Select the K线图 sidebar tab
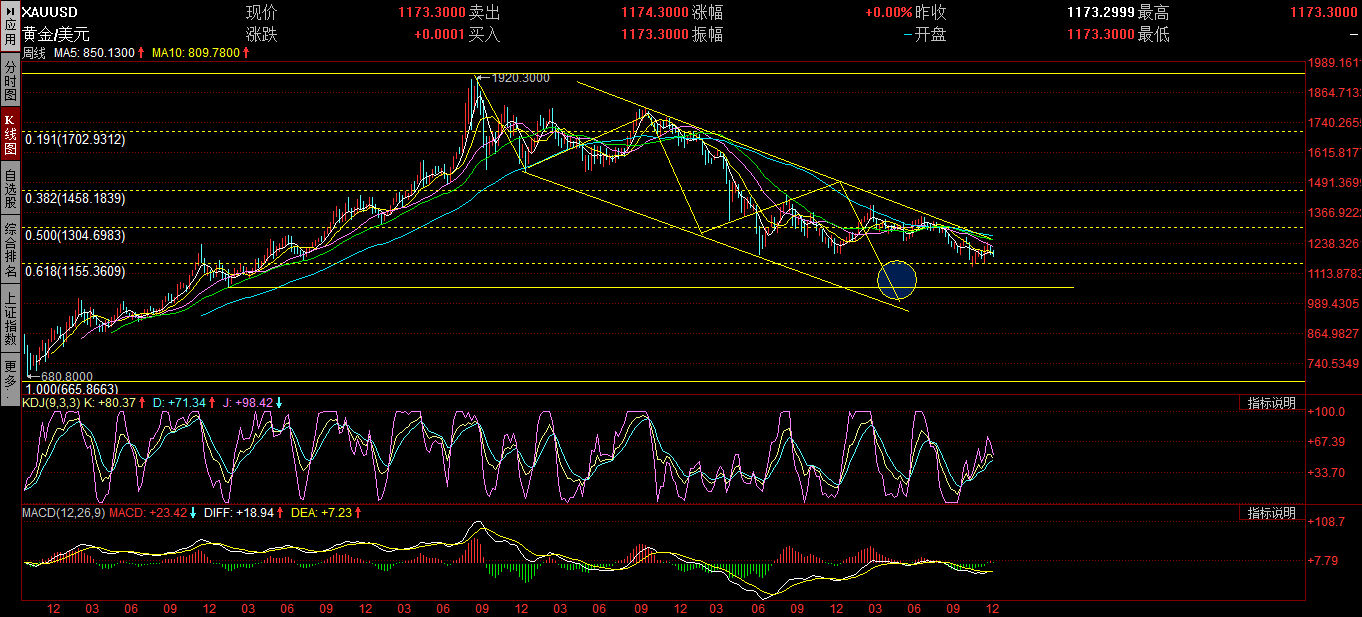The image size is (1362, 617). coord(10,133)
